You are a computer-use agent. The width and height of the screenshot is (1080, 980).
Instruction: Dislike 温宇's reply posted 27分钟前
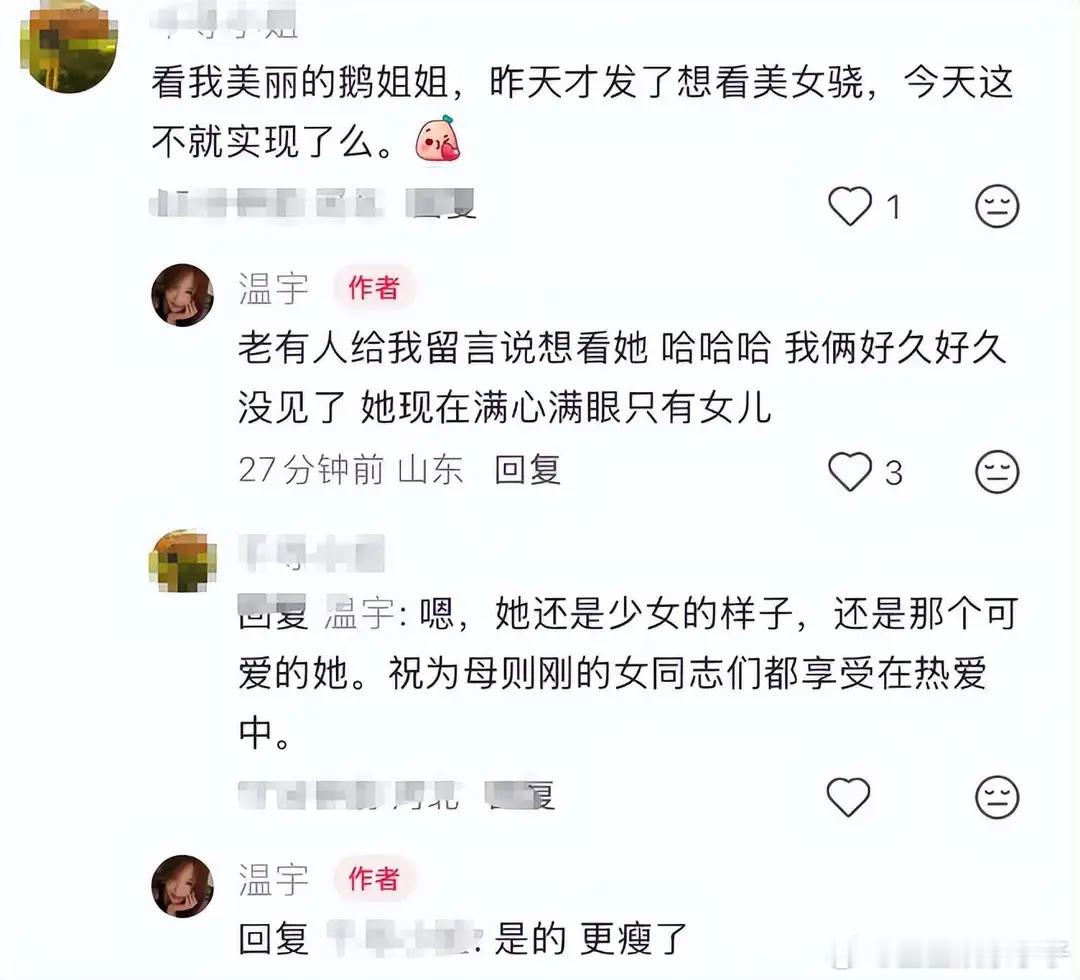[997, 472]
